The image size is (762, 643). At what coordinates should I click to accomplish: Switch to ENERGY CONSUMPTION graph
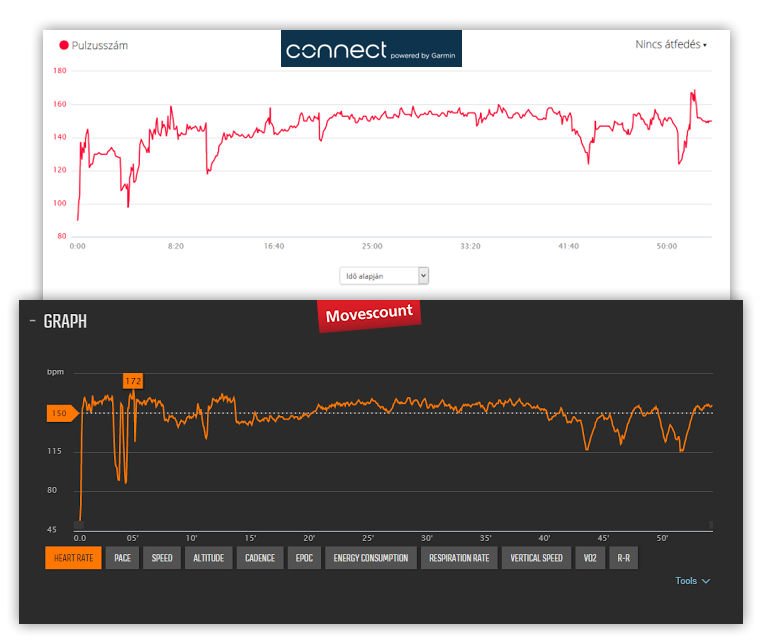point(371,558)
